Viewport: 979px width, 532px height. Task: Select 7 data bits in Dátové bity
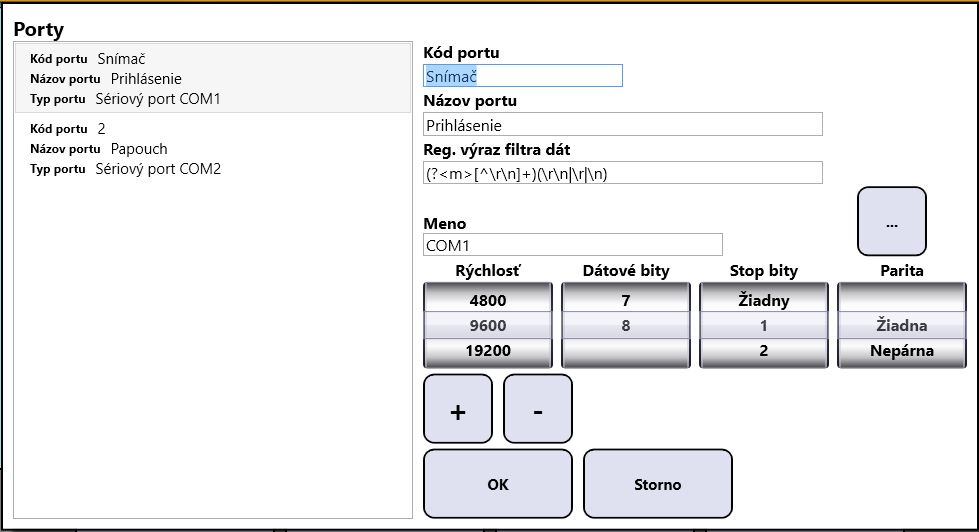(626, 300)
